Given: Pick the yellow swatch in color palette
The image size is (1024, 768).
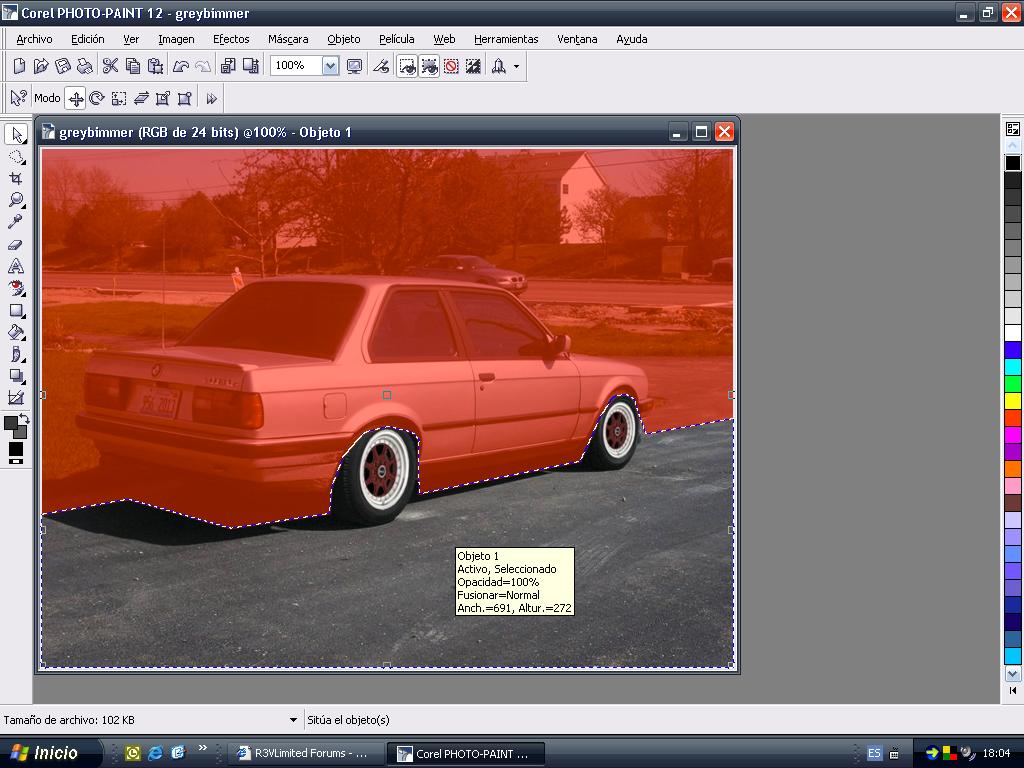Looking at the screenshot, I should coord(1013,400).
